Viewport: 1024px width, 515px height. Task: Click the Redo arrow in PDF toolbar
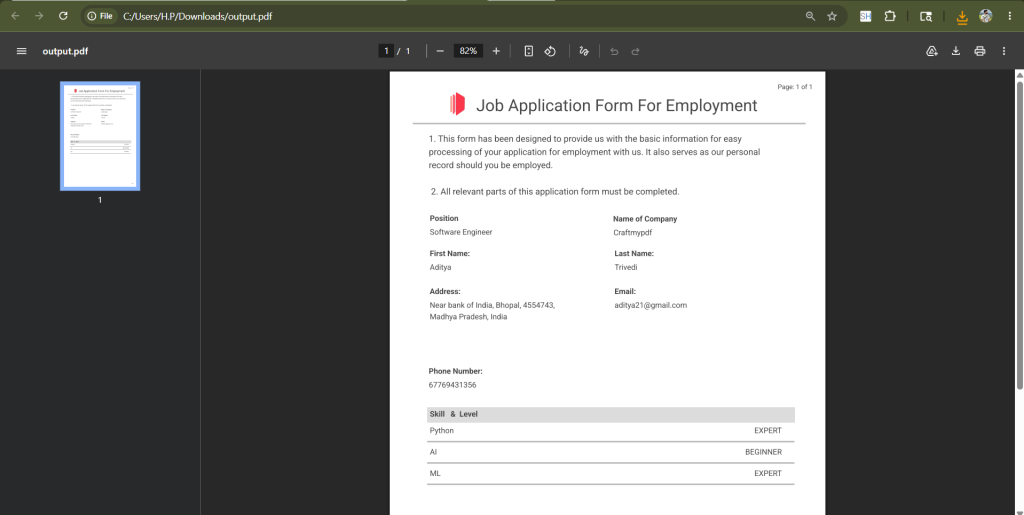[x=635, y=51]
